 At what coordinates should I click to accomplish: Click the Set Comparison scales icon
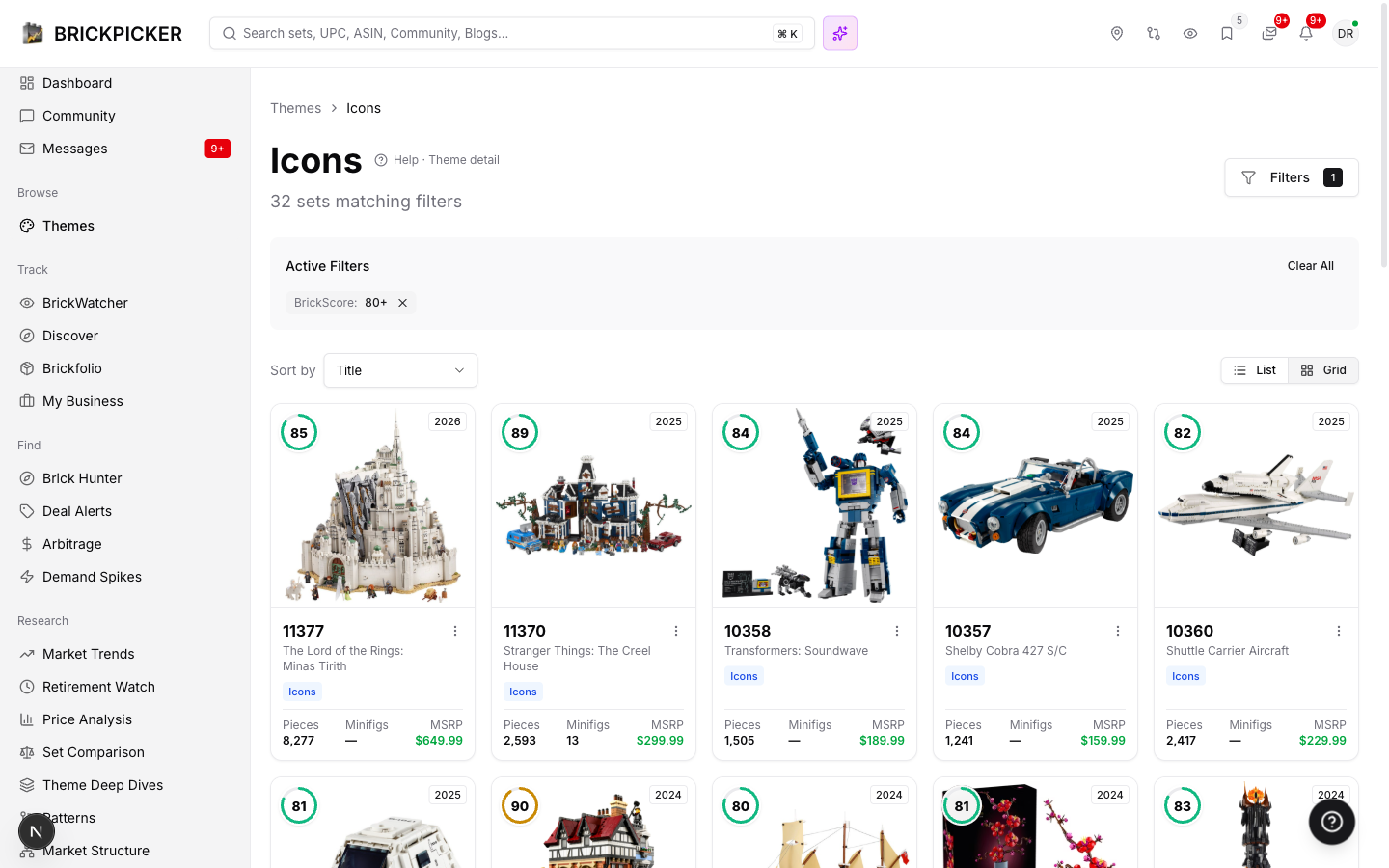[x=27, y=752]
